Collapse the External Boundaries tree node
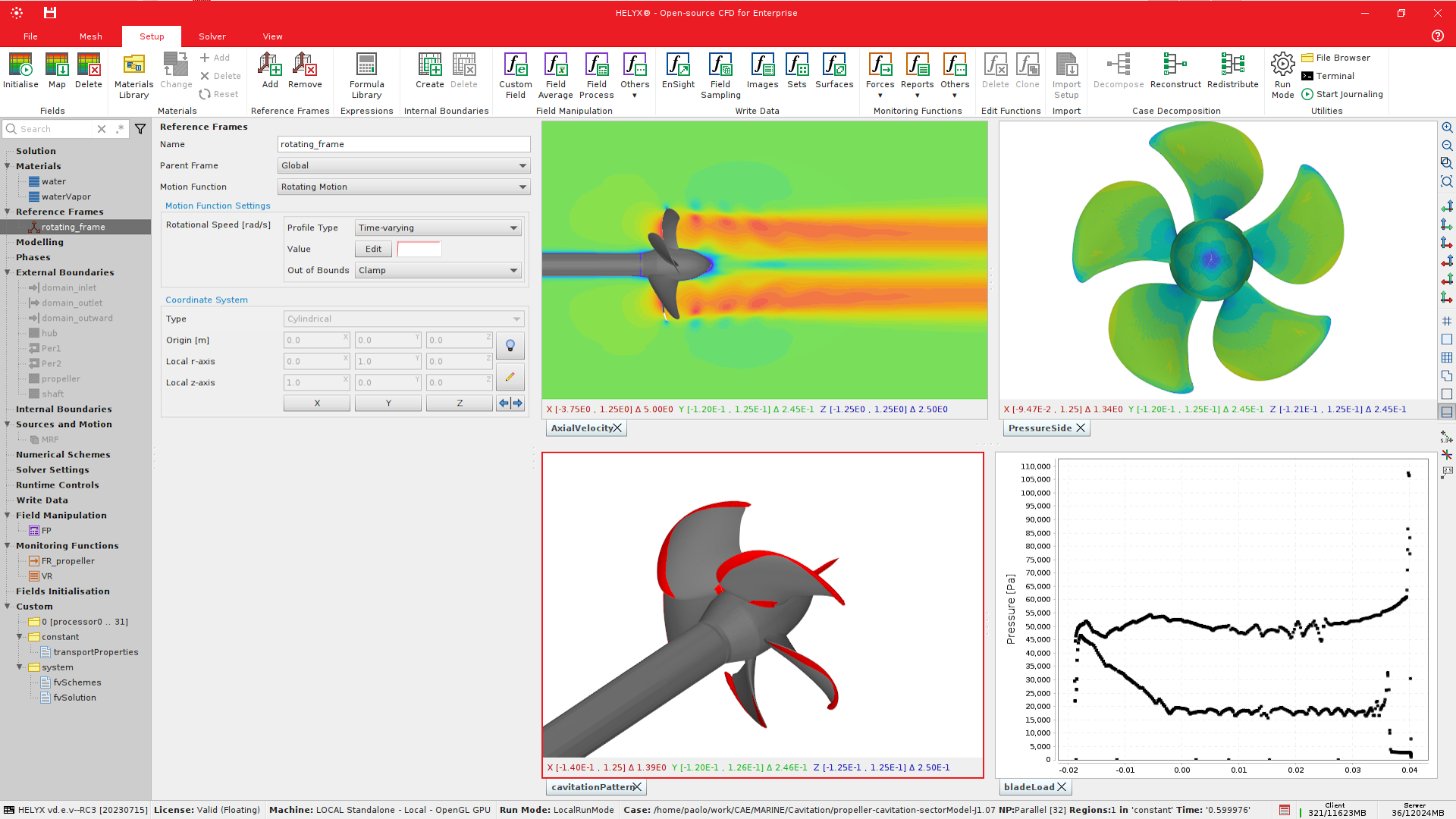Image resolution: width=1456 pixels, height=819 pixels. (8, 272)
